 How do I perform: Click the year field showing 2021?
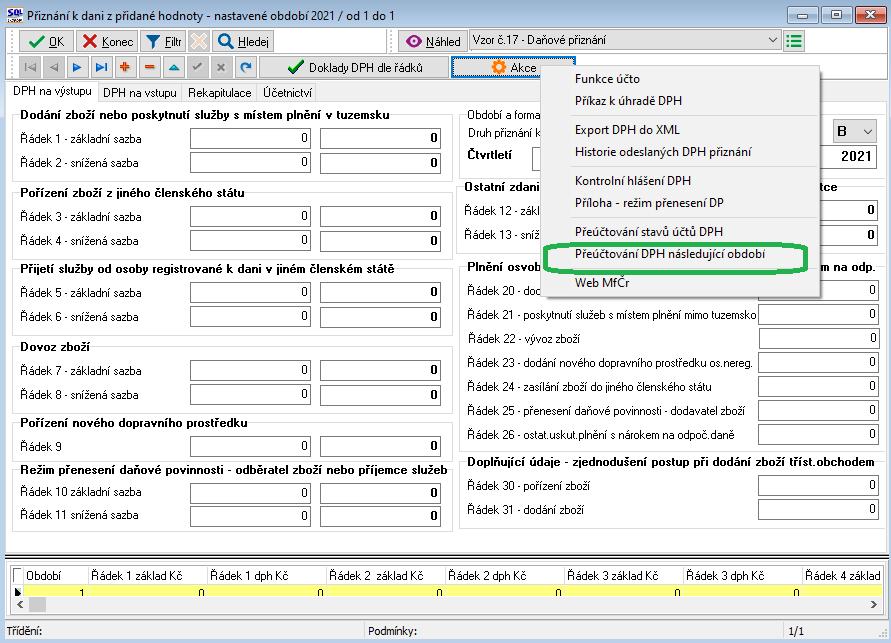tap(848, 156)
